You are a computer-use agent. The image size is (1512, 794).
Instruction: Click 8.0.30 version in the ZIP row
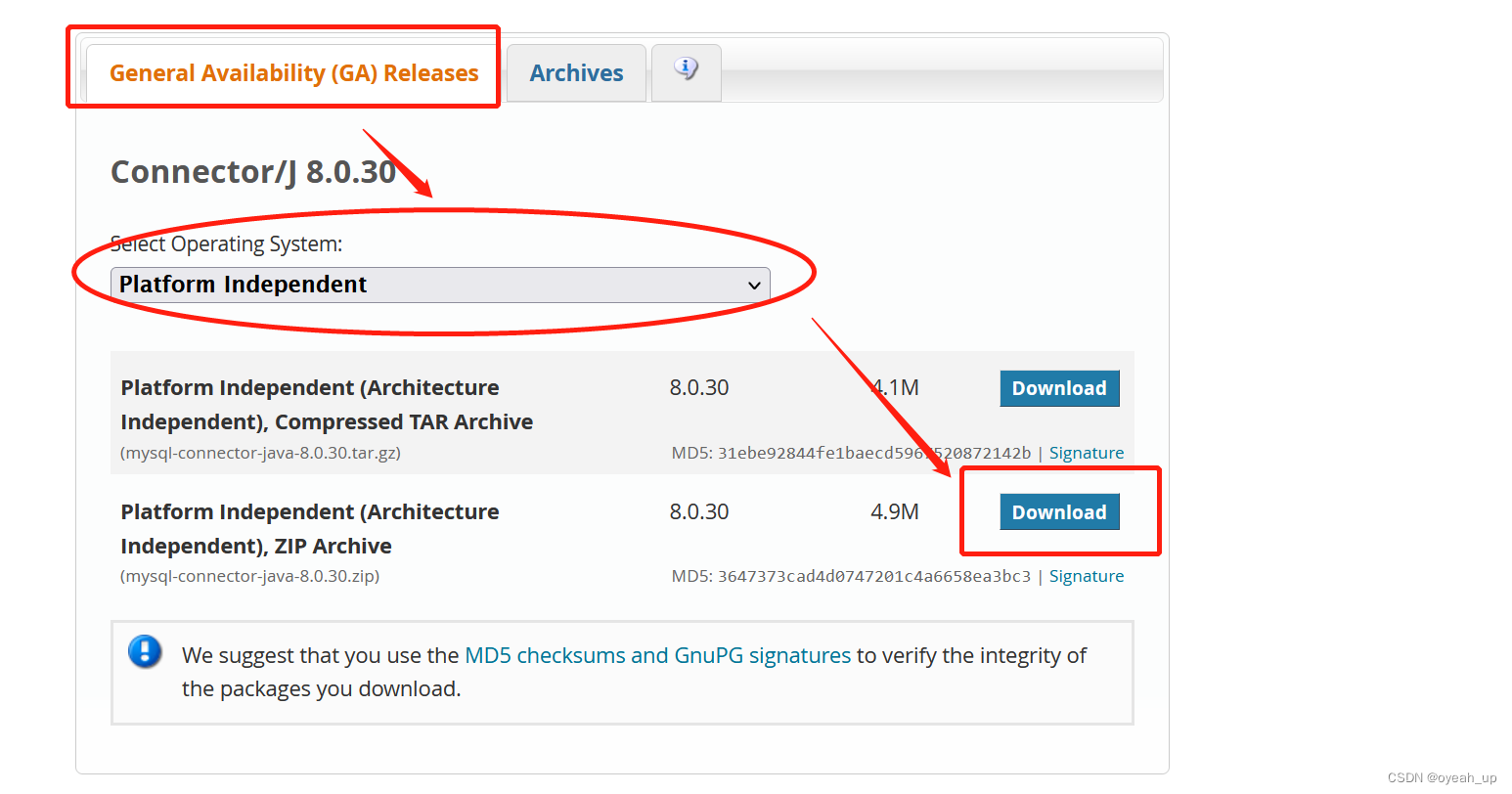tap(699, 511)
